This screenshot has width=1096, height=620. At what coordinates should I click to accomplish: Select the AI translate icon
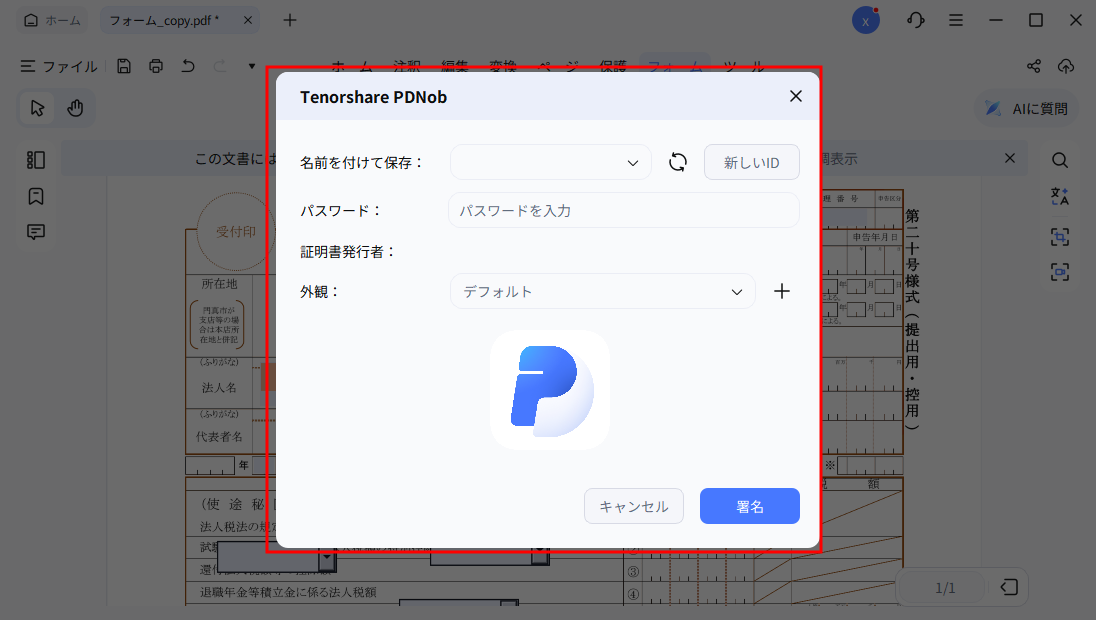pyautogui.click(x=1059, y=197)
